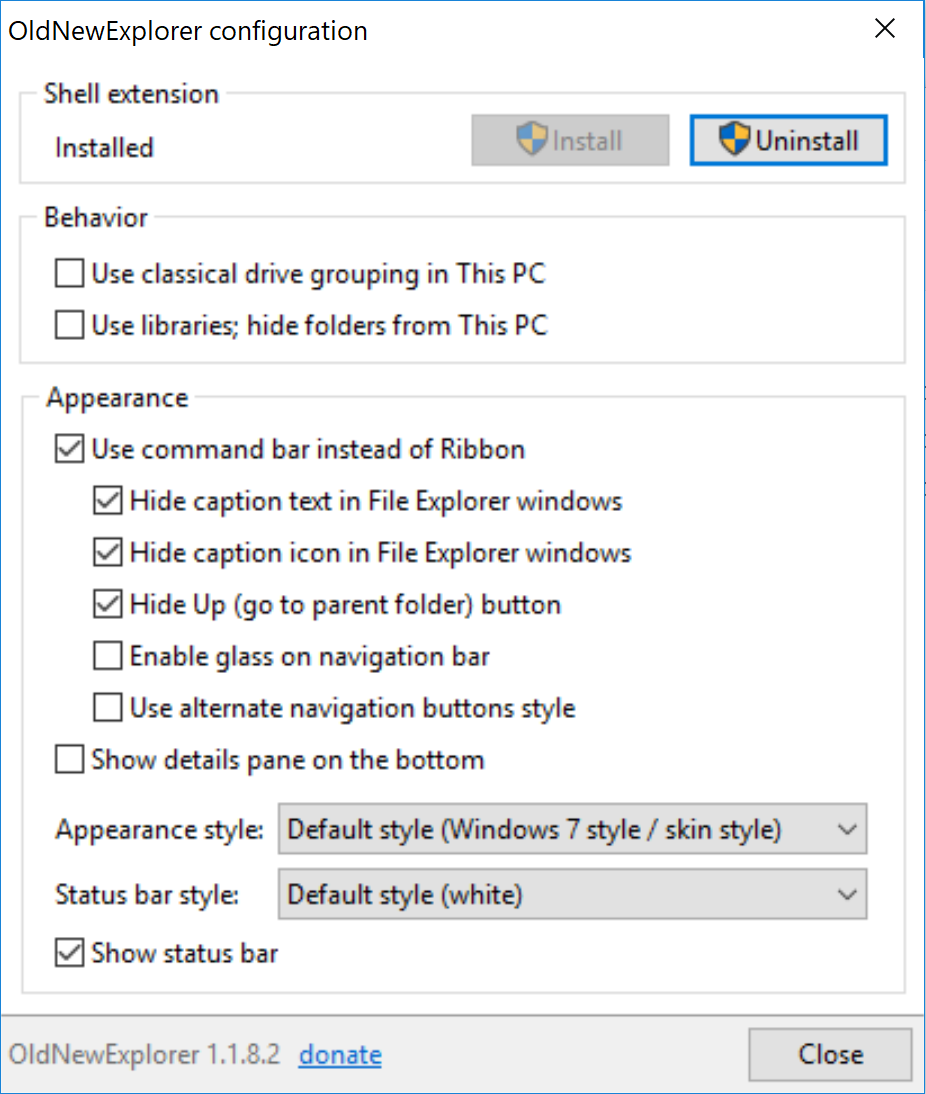Screen dimensions: 926x1094
Task: Enable Show details pane on the bottom
Action: tap(70, 760)
